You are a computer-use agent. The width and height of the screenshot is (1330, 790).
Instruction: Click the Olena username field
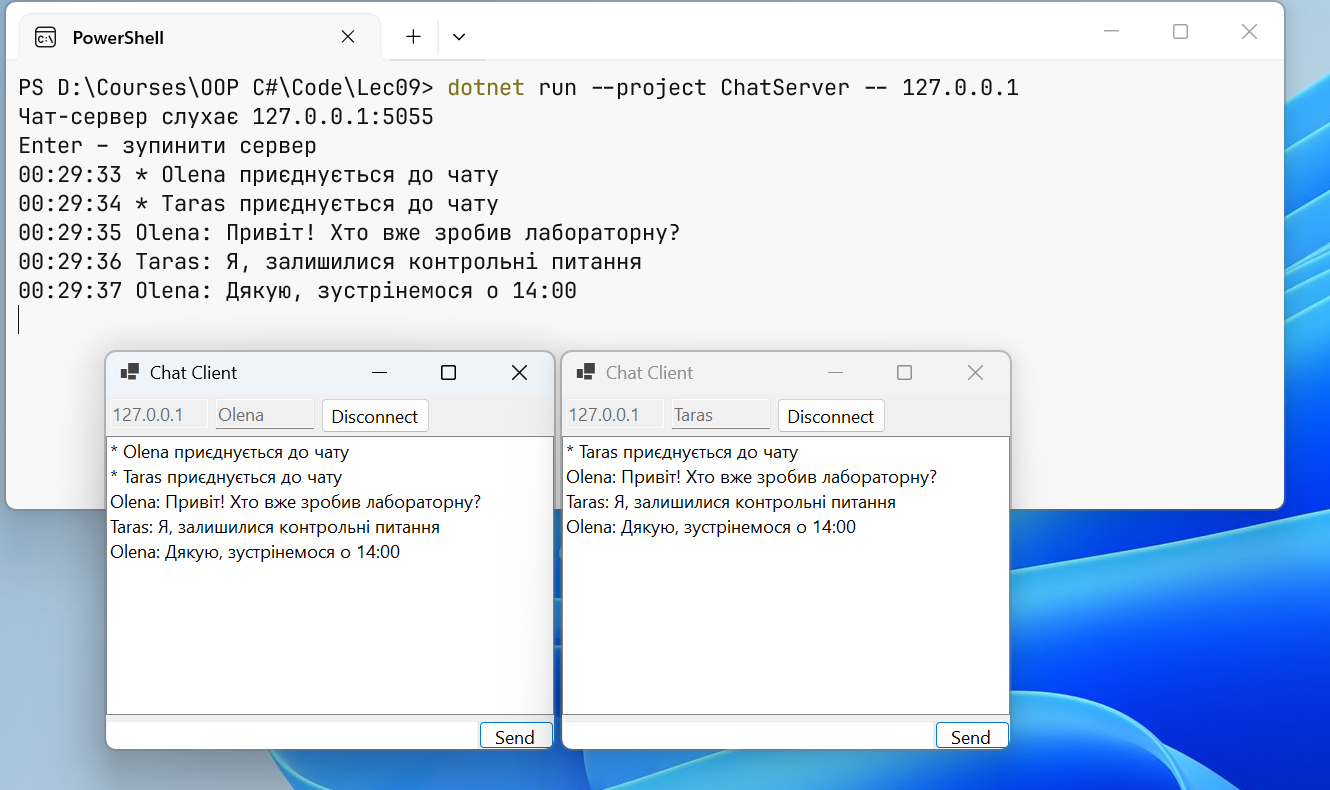(265, 415)
